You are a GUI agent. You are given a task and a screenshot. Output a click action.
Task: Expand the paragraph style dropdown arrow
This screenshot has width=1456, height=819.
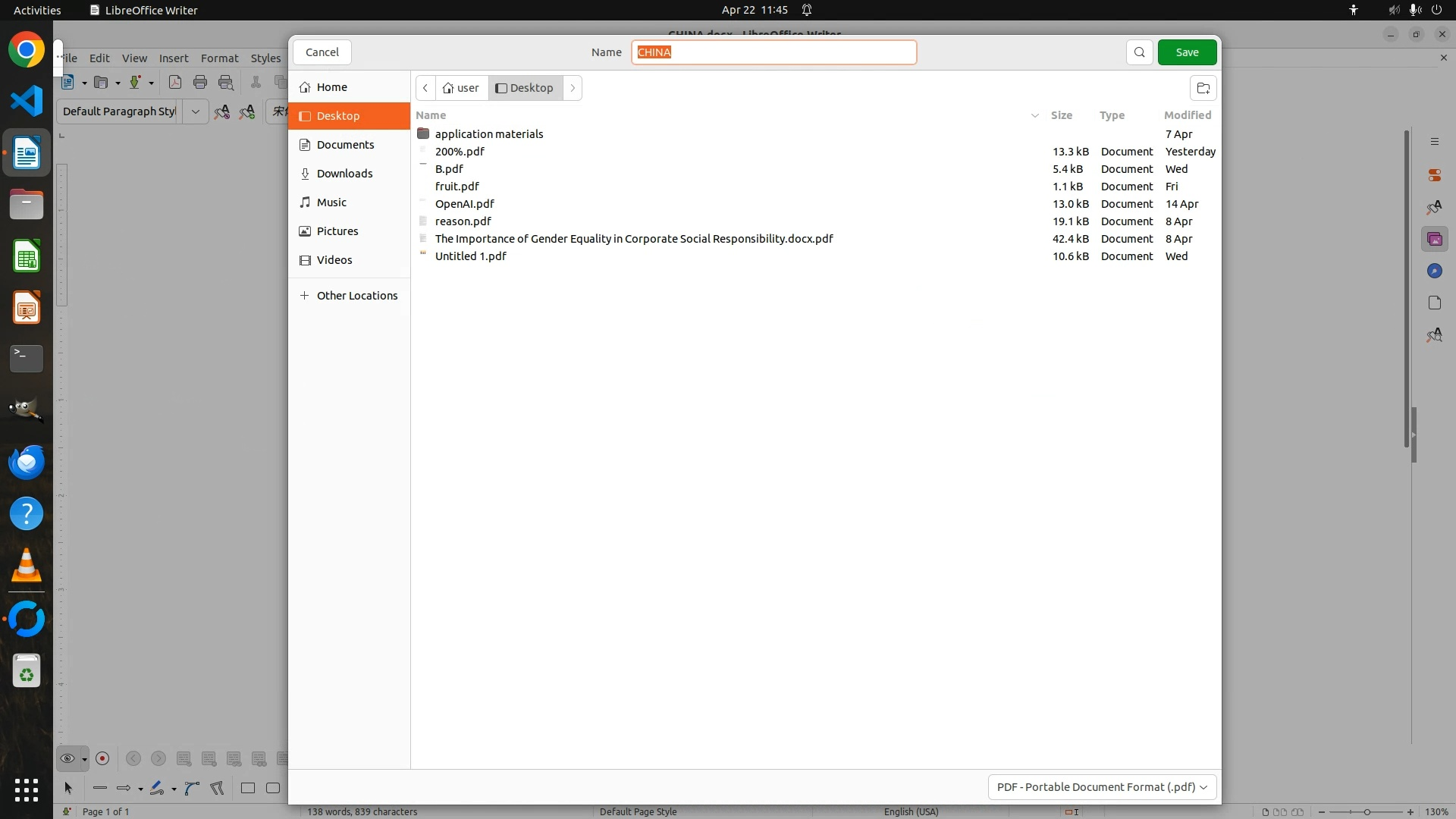point(195,111)
